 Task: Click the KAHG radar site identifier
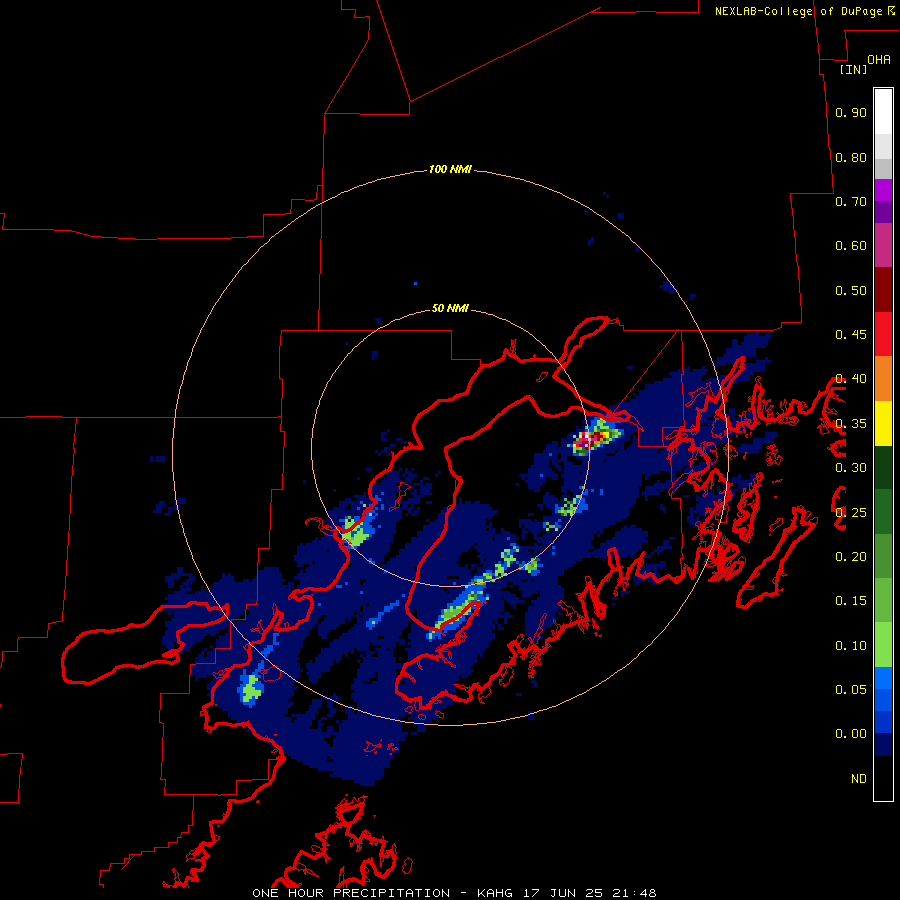(495, 893)
